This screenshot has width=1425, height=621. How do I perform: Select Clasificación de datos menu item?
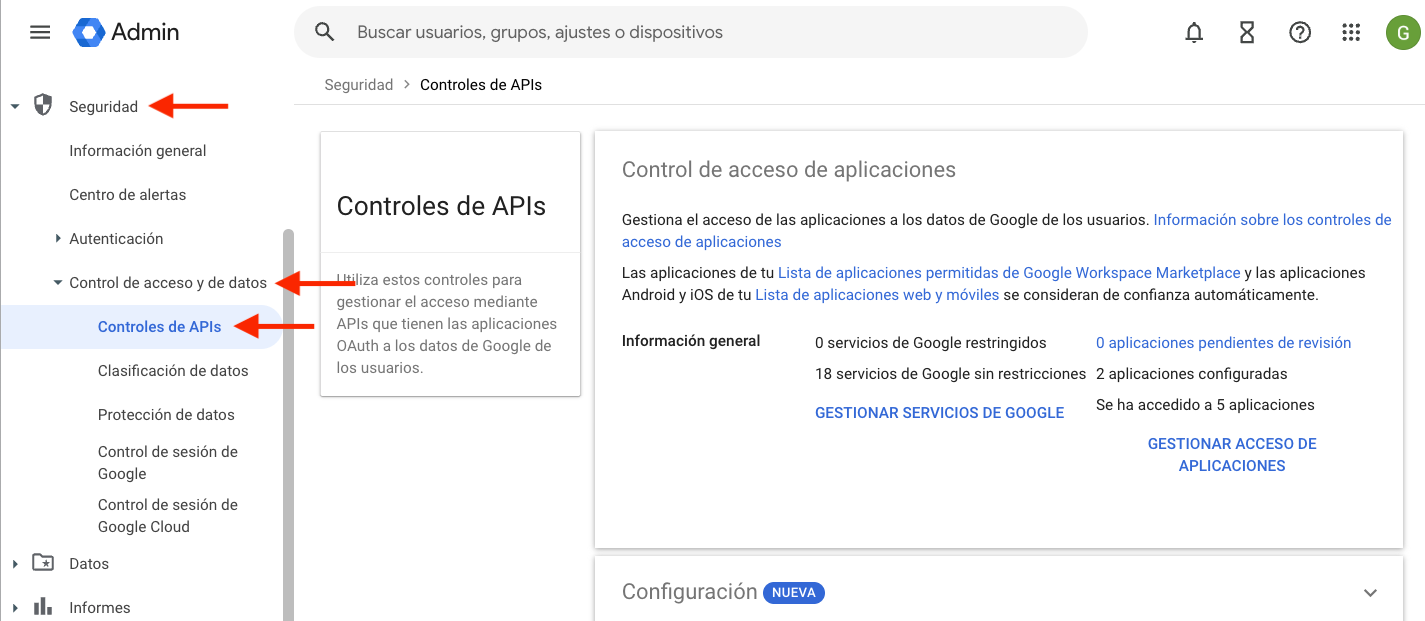(173, 371)
